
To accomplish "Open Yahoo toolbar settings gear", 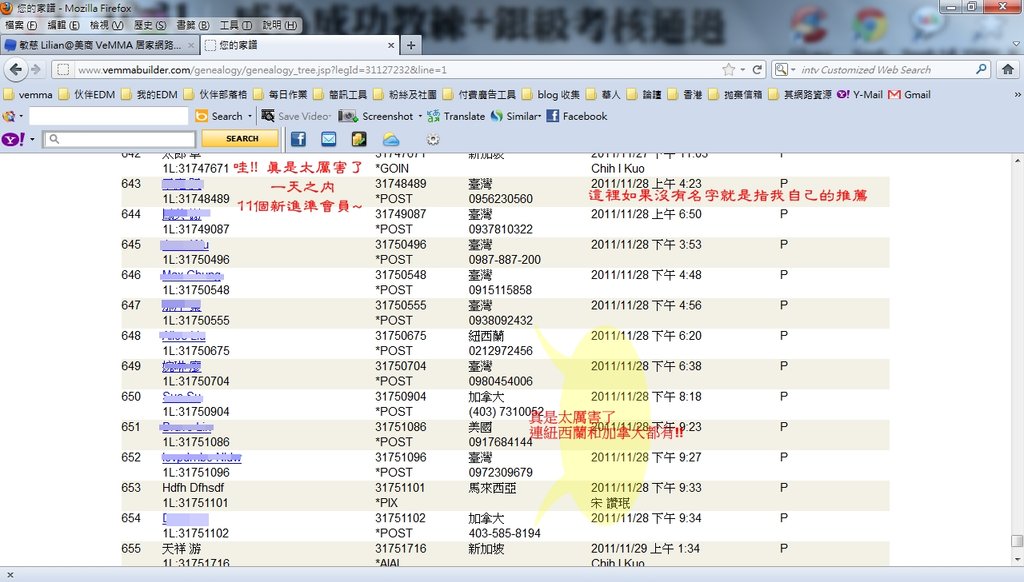I will [432, 139].
